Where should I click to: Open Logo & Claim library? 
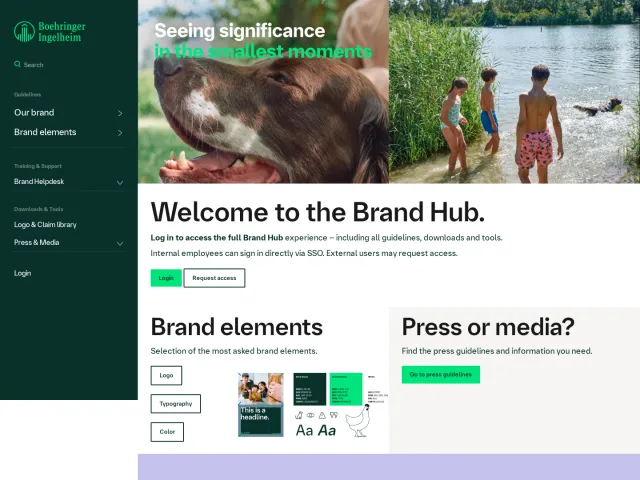tap(45, 224)
